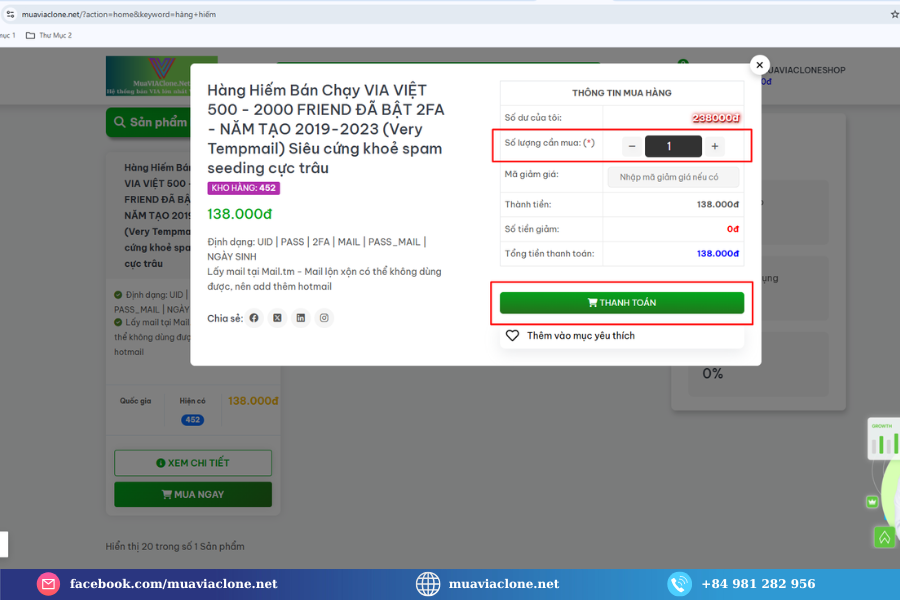Open the growth chart widget
This screenshot has width=900, height=600.
[883, 440]
